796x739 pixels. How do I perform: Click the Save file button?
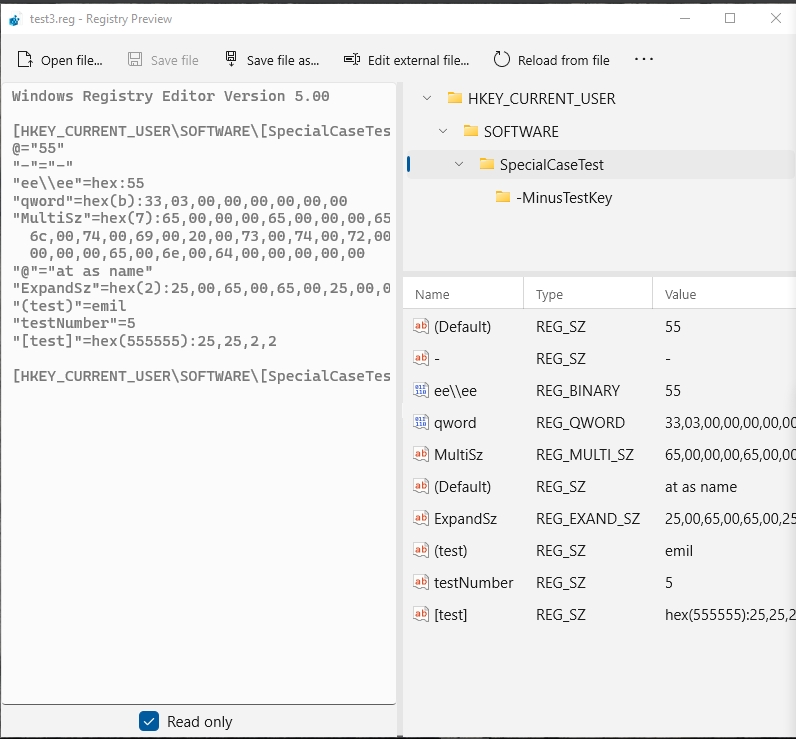click(163, 60)
